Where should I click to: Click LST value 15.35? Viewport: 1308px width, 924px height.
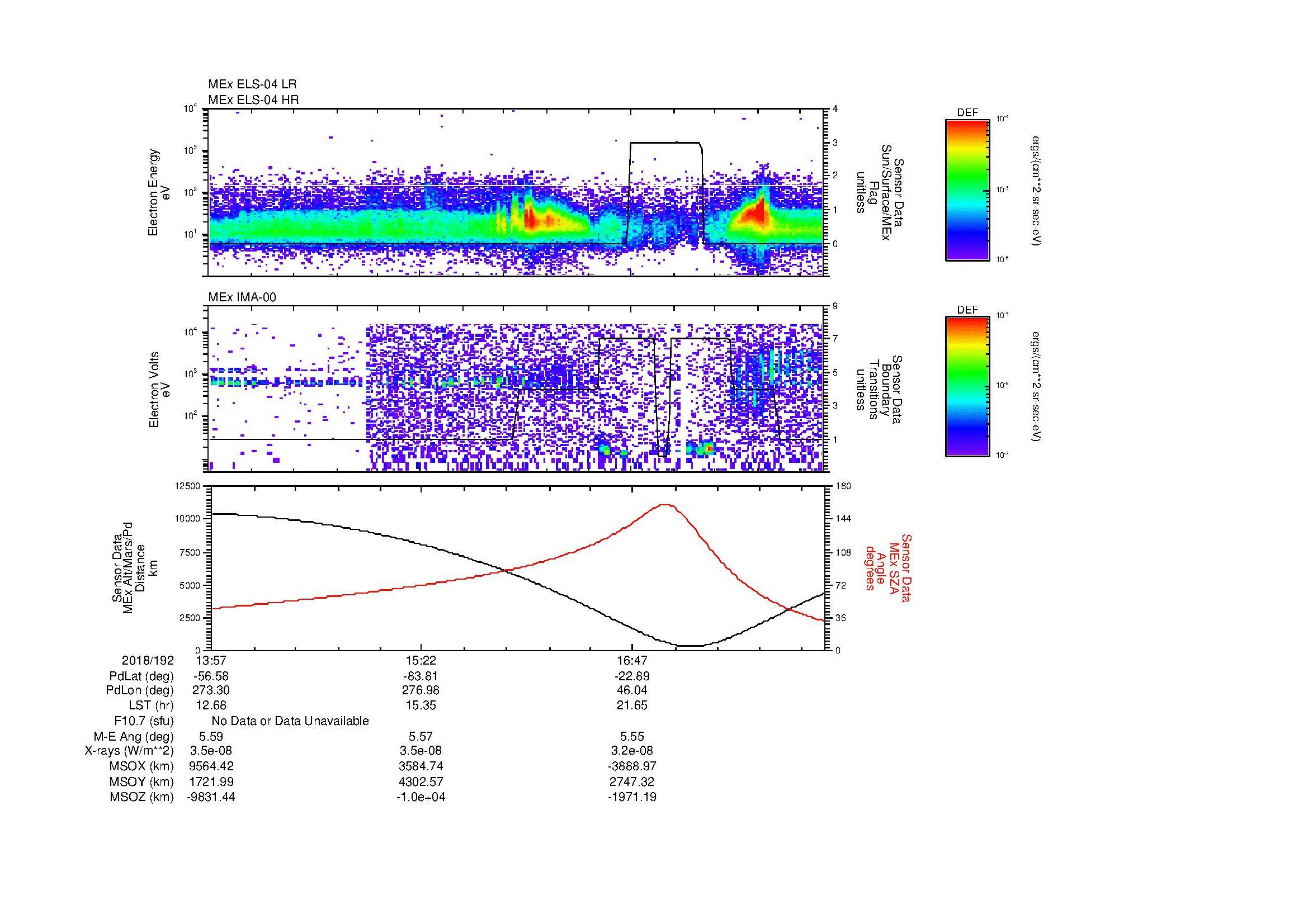click(x=421, y=705)
